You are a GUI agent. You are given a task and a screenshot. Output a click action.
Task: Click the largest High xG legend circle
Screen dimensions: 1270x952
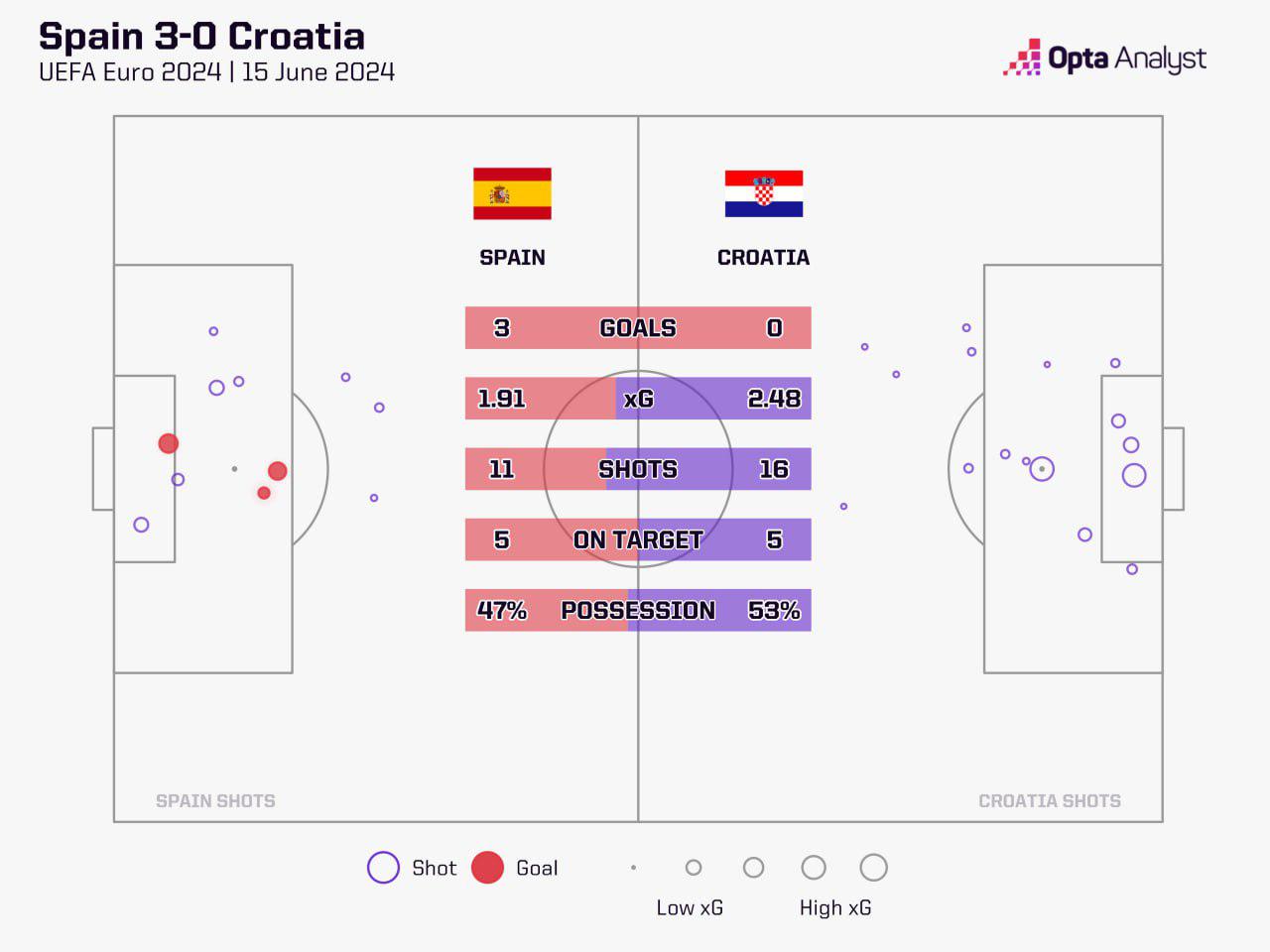click(x=873, y=868)
